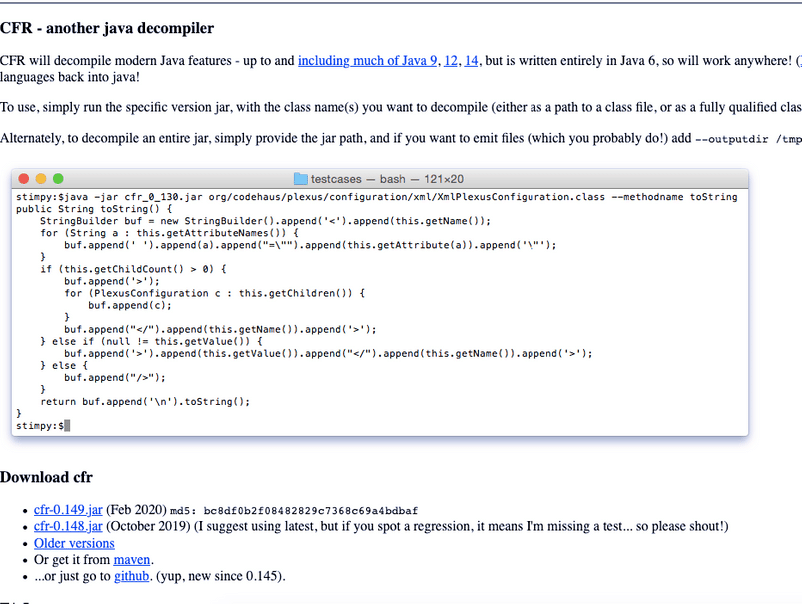802x604 pixels.
Task: Click the 'Download cfr' heading
Action: 46,477
